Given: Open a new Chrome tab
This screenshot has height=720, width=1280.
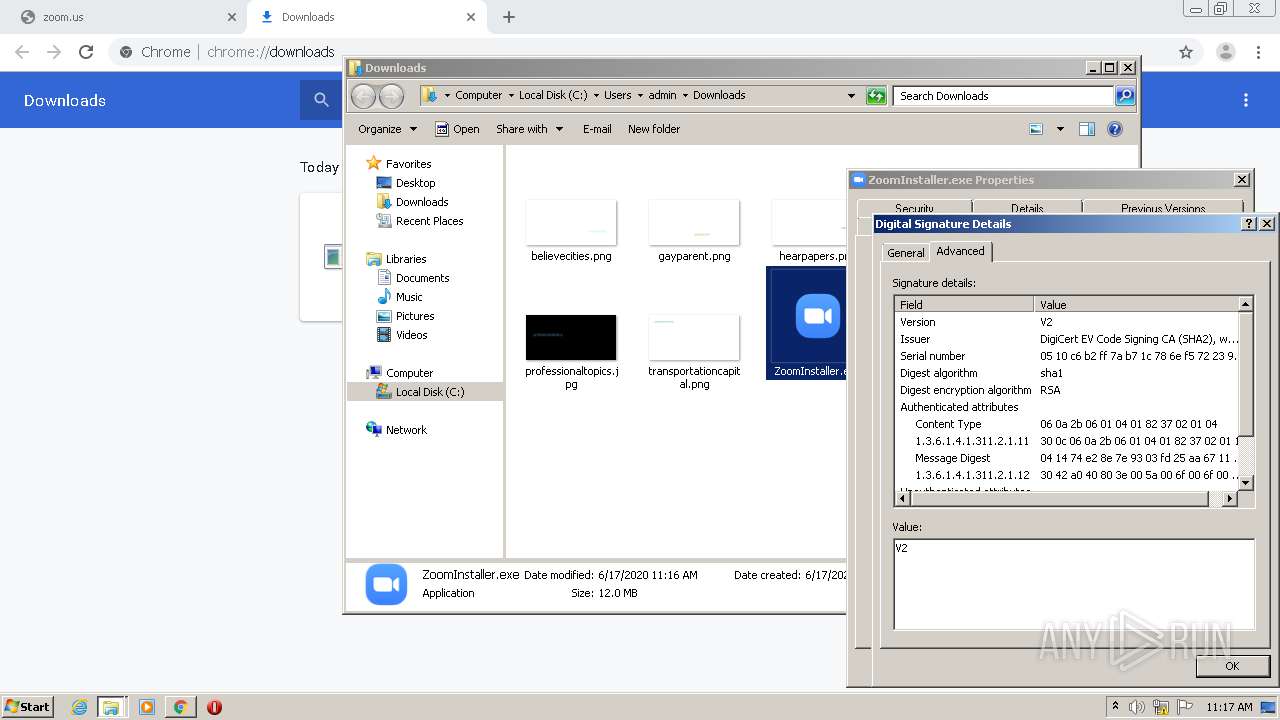Looking at the screenshot, I should pyautogui.click(x=509, y=17).
